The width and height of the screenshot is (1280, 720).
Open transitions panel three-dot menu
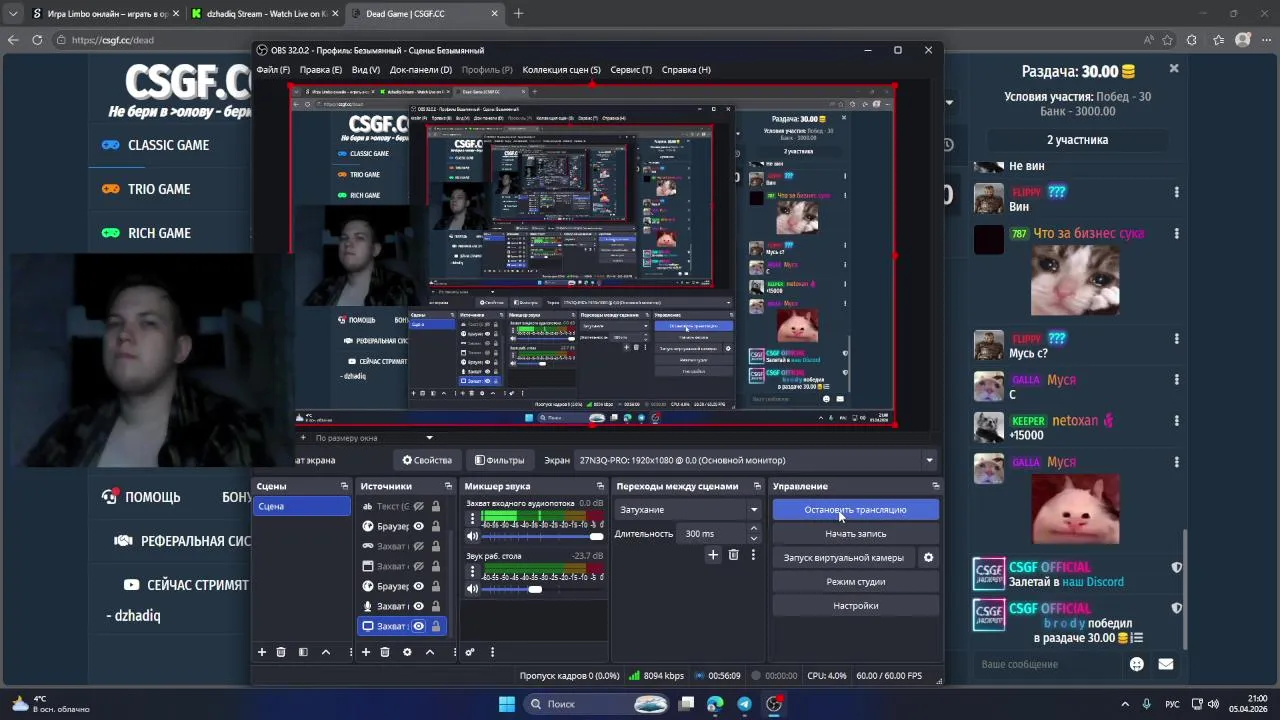click(753, 555)
